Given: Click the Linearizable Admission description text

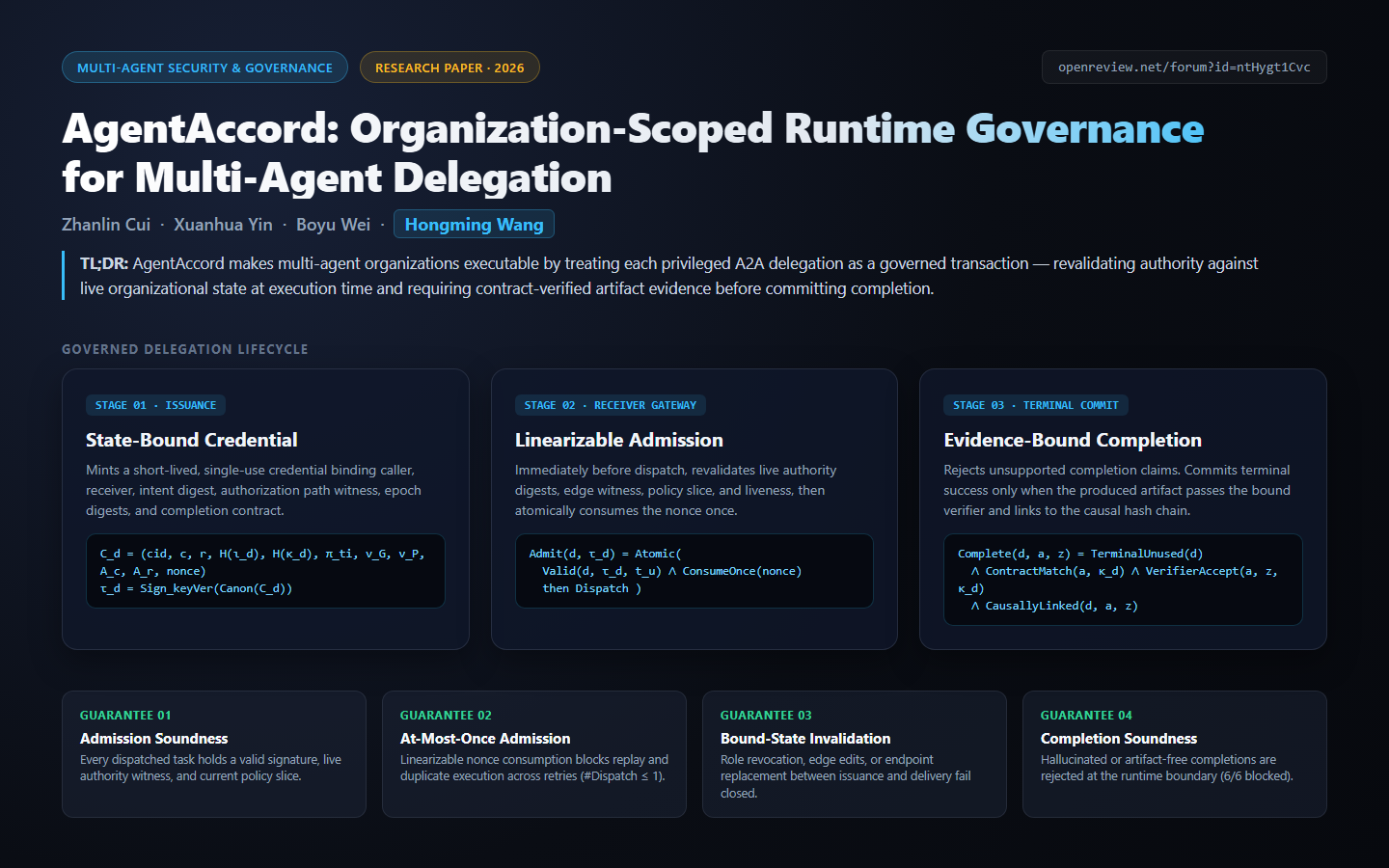Looking at the screenshot, I should (675, 490).
